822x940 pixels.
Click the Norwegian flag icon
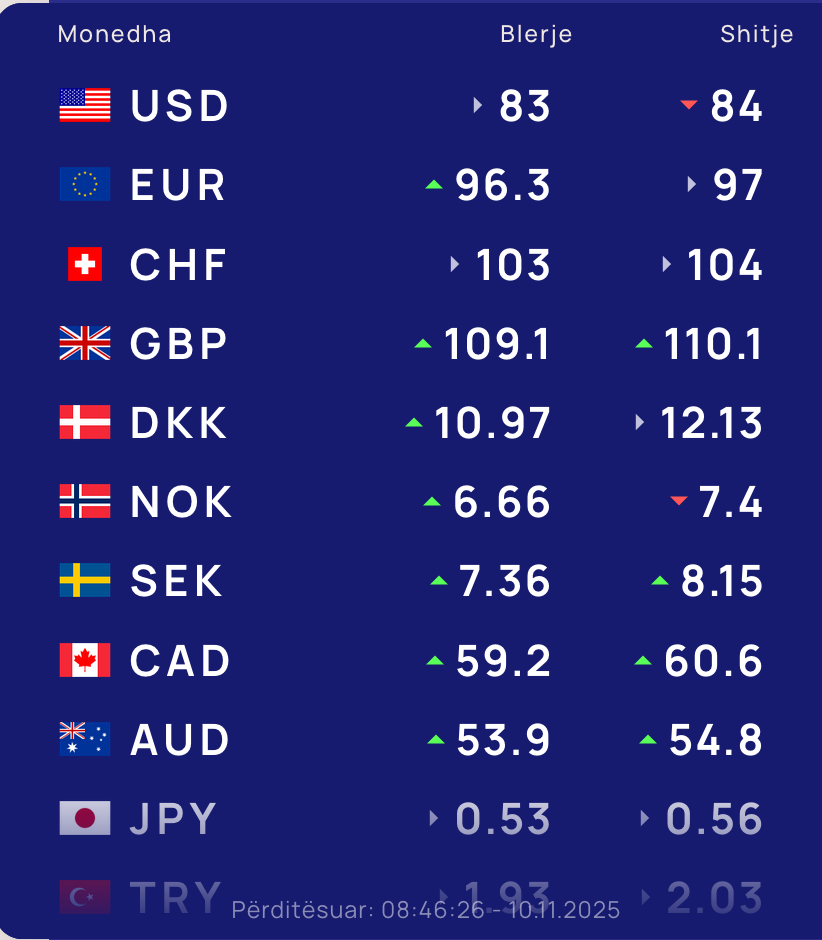click(x=85, y=502)
